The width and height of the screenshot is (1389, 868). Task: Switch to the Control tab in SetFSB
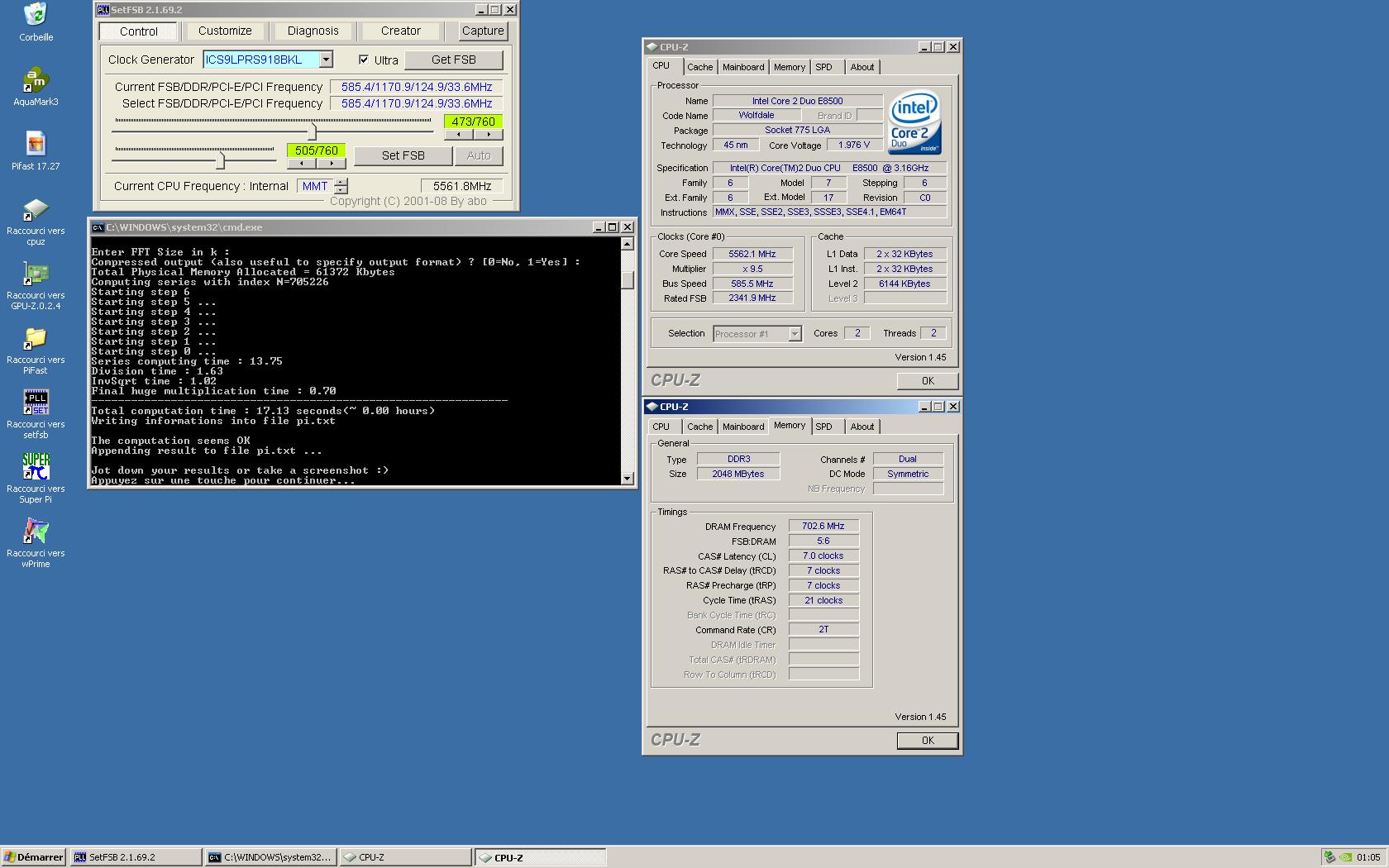coord(138,31)
